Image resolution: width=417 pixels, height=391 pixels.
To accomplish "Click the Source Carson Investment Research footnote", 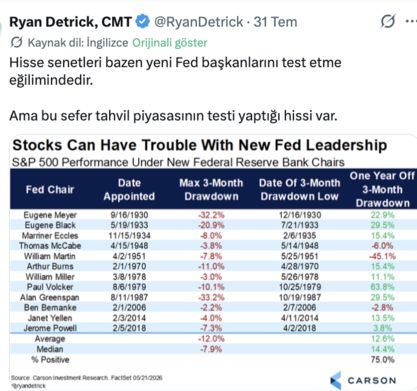I will (86, 378).
